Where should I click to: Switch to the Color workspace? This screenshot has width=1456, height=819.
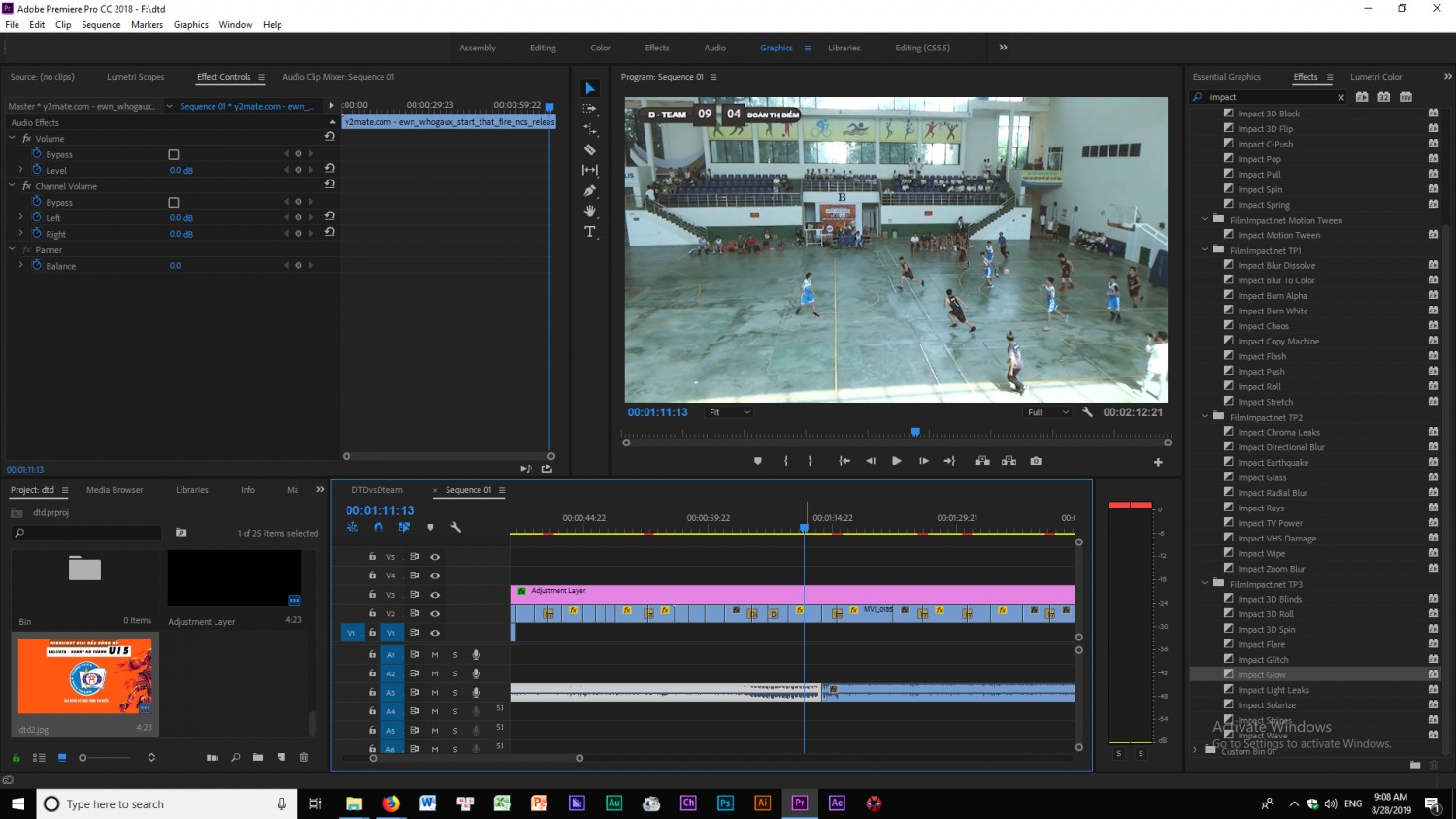pos(600,48)
